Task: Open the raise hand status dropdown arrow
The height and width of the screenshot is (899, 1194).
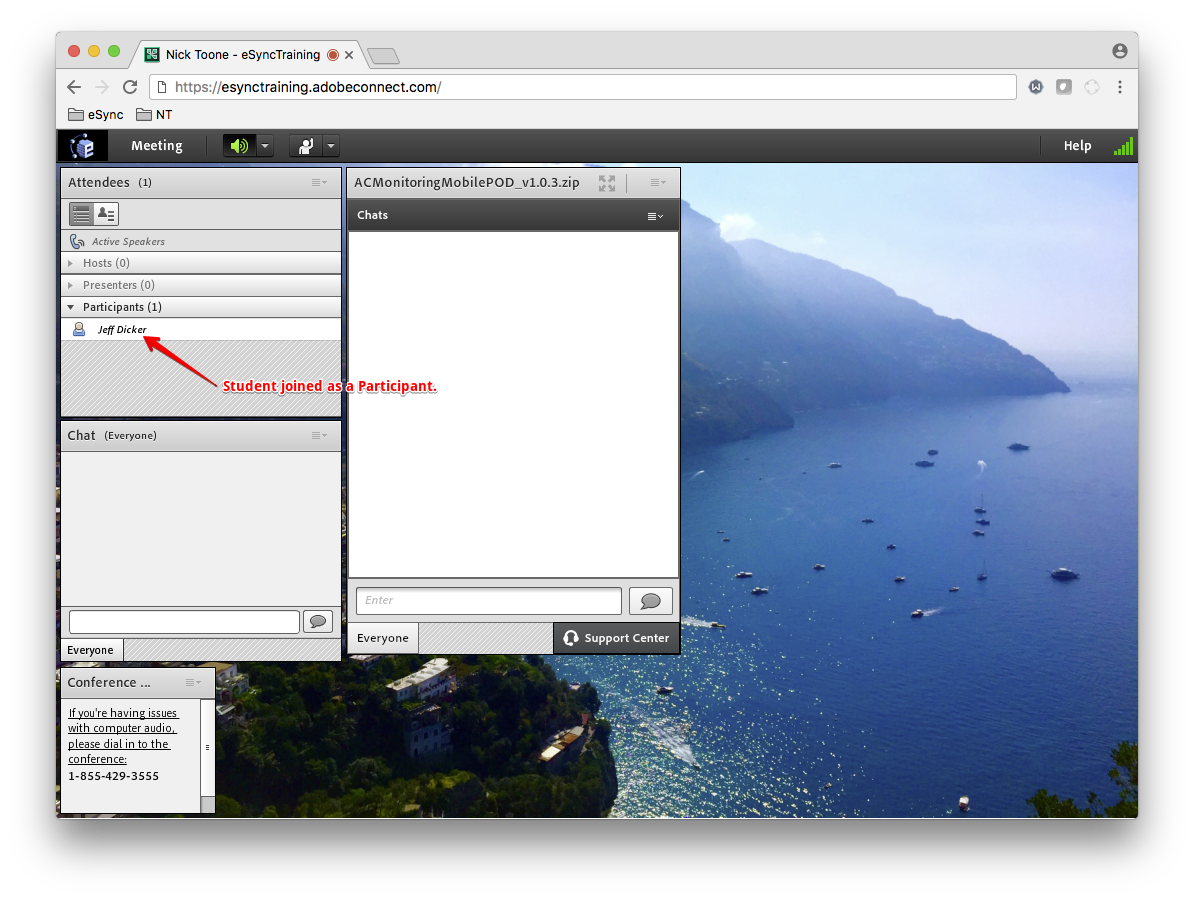Action: (331, 146)
